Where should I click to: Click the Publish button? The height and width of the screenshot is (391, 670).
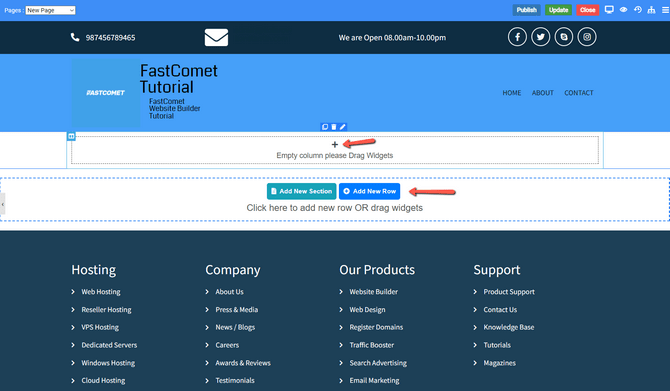pyautogui.click(x=526, y=10)
